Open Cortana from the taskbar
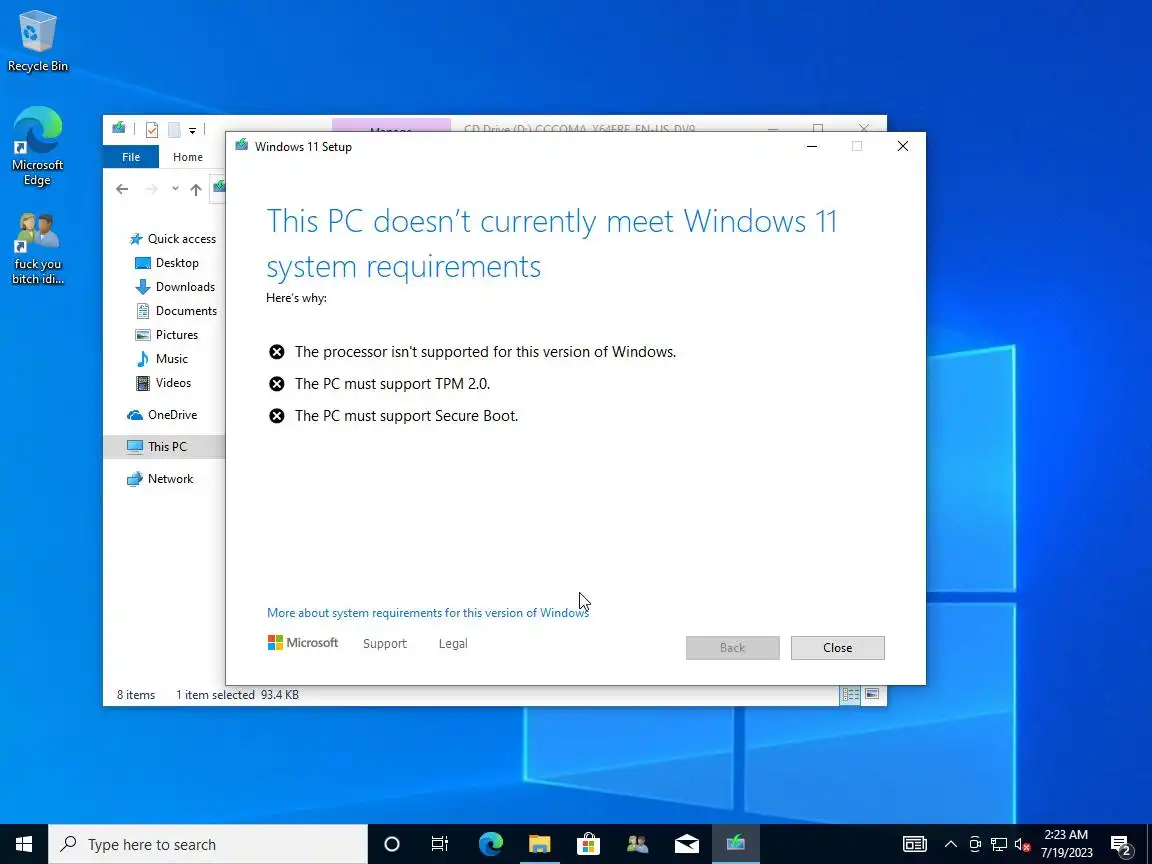This screenshot has width=1152, height=864. [x=392, y=844]
